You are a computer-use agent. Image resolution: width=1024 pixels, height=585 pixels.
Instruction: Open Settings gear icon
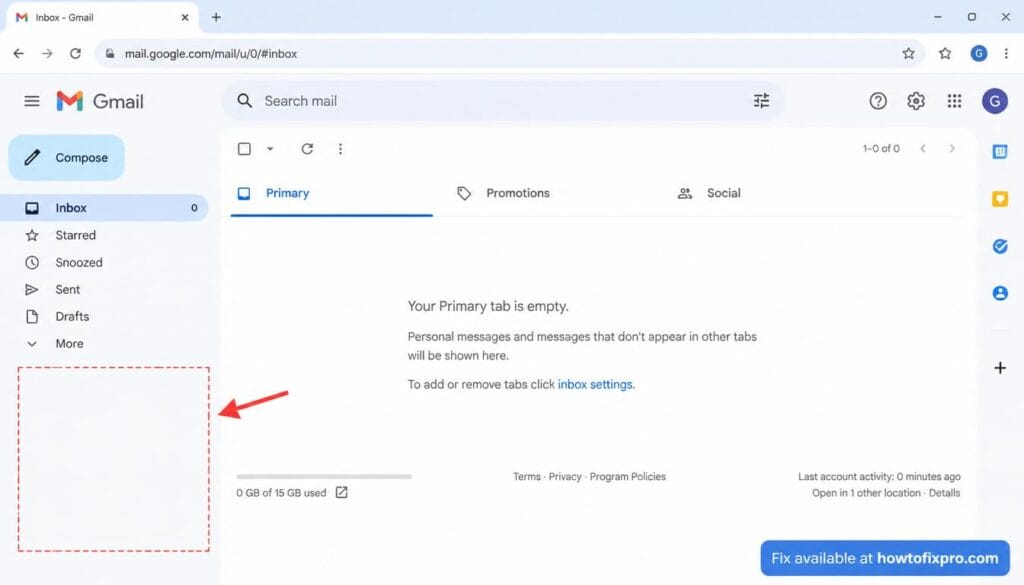point(916,101)
